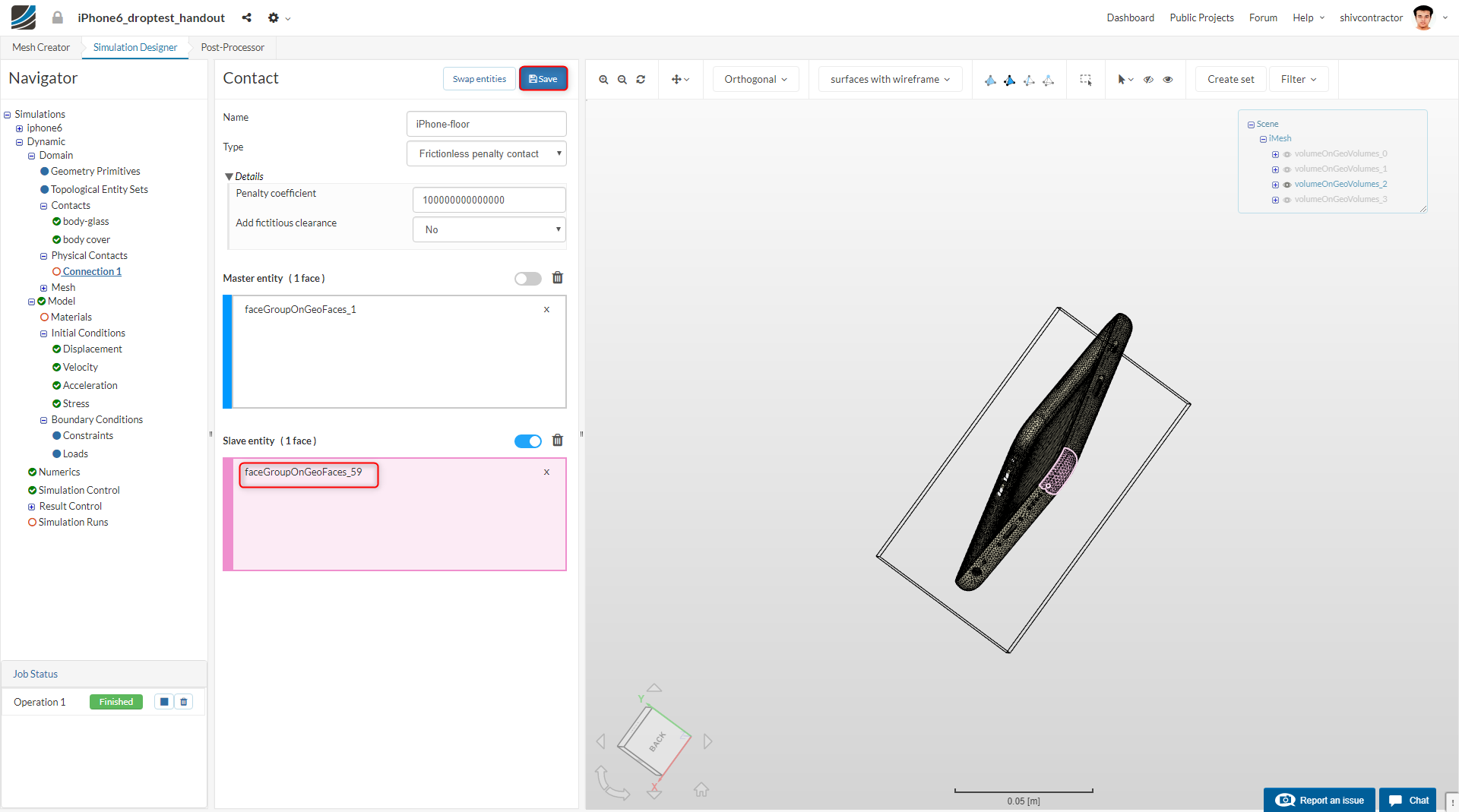Toggle visibility of volumeOnGeoVolumes_2

pyautogui.click(x=1287, y=185)
